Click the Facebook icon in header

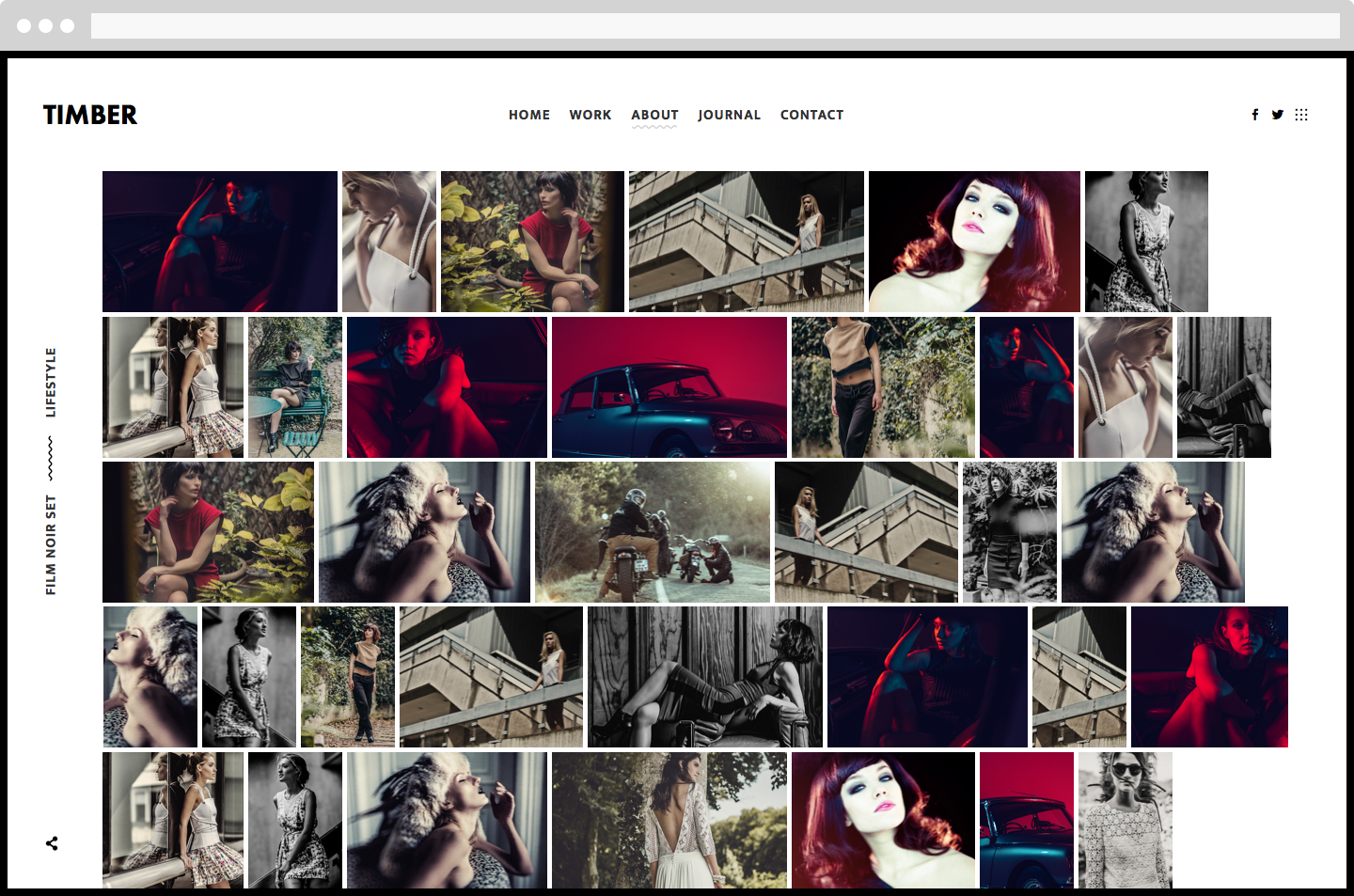[x=1254, y=115]
